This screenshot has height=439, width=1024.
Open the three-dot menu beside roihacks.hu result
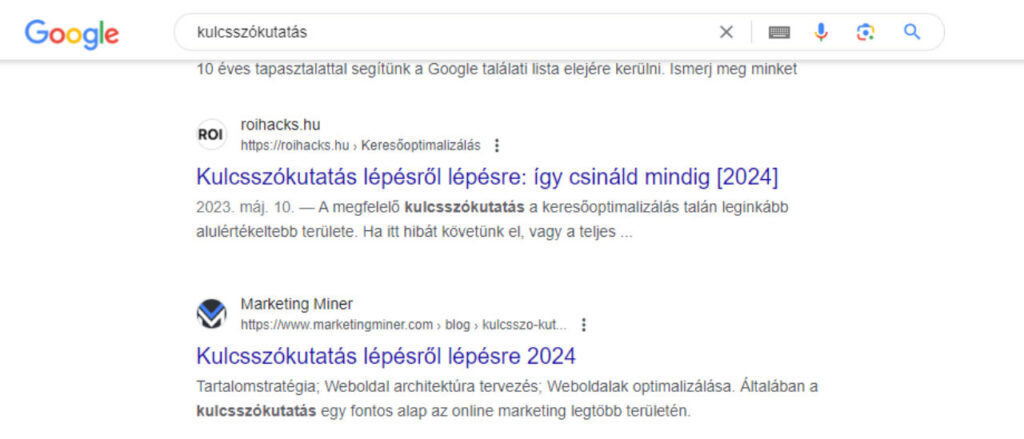[497, 146]
